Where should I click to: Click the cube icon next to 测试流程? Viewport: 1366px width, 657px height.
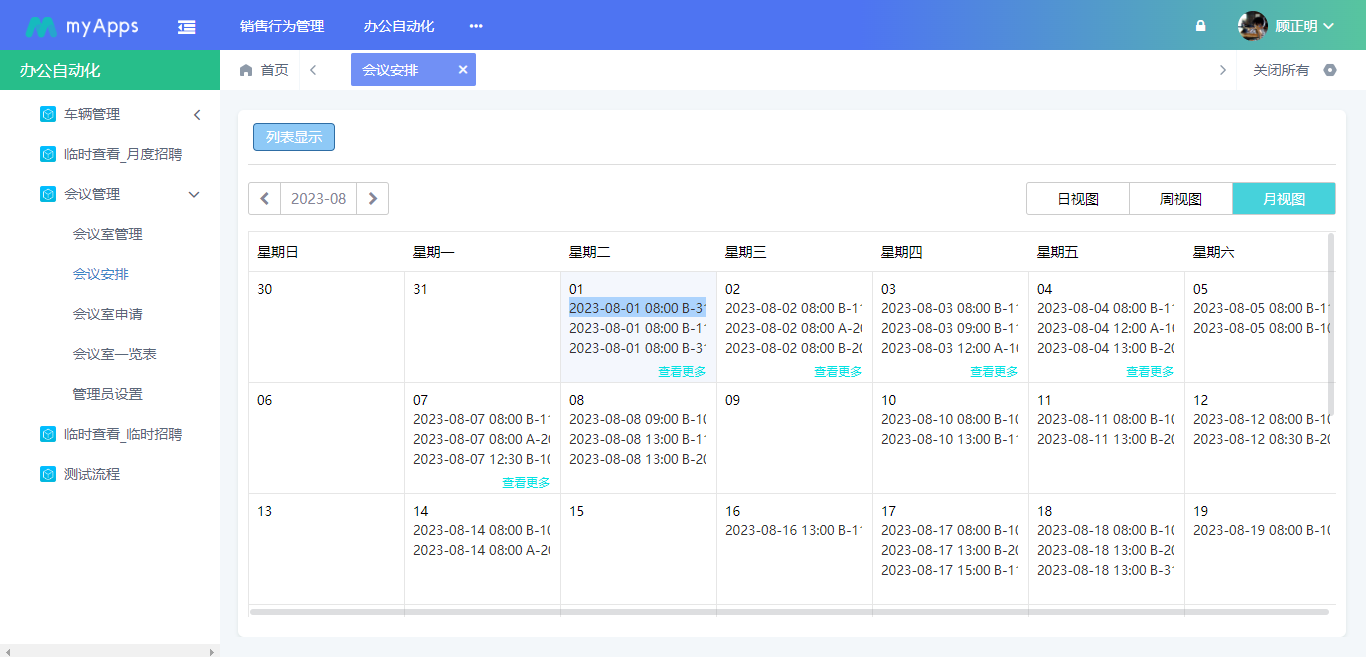tap(48, 474)
